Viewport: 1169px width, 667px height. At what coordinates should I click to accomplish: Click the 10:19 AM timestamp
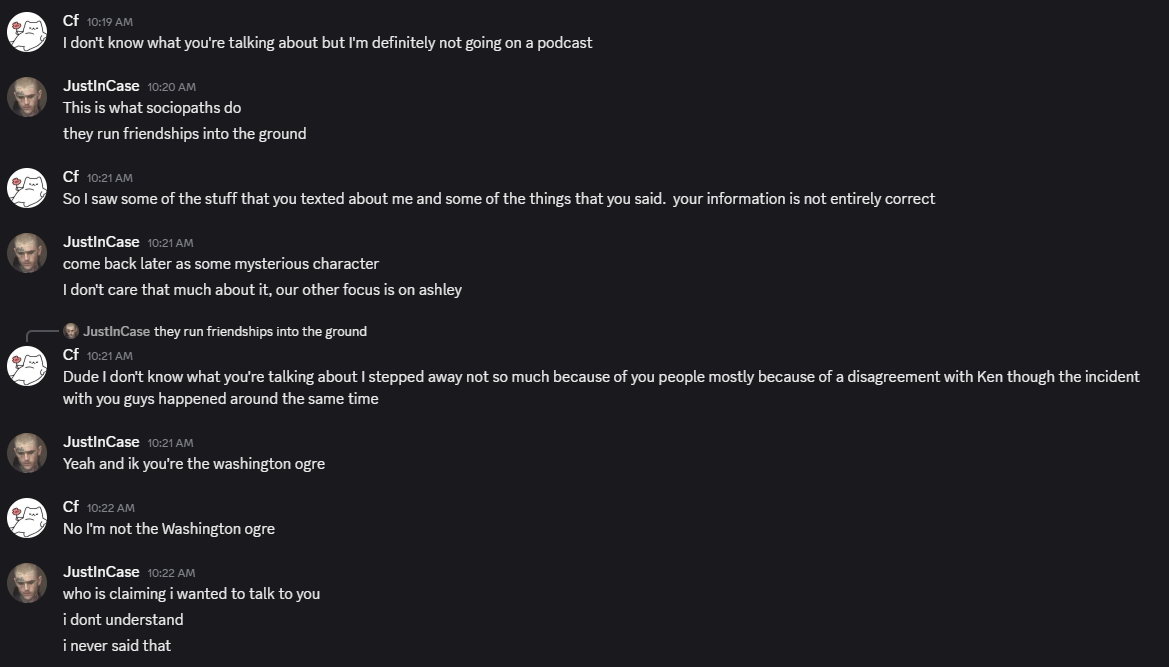tap(110, 22)
